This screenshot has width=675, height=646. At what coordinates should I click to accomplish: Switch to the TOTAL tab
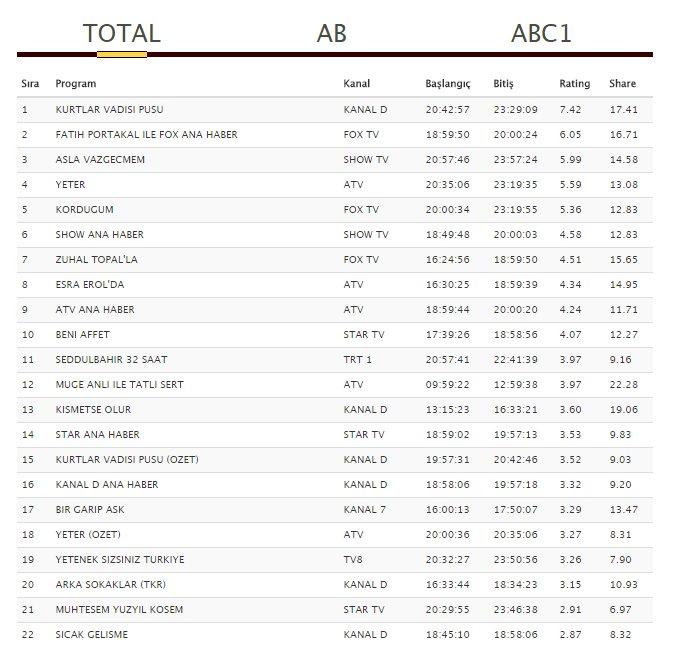[122, 33]
